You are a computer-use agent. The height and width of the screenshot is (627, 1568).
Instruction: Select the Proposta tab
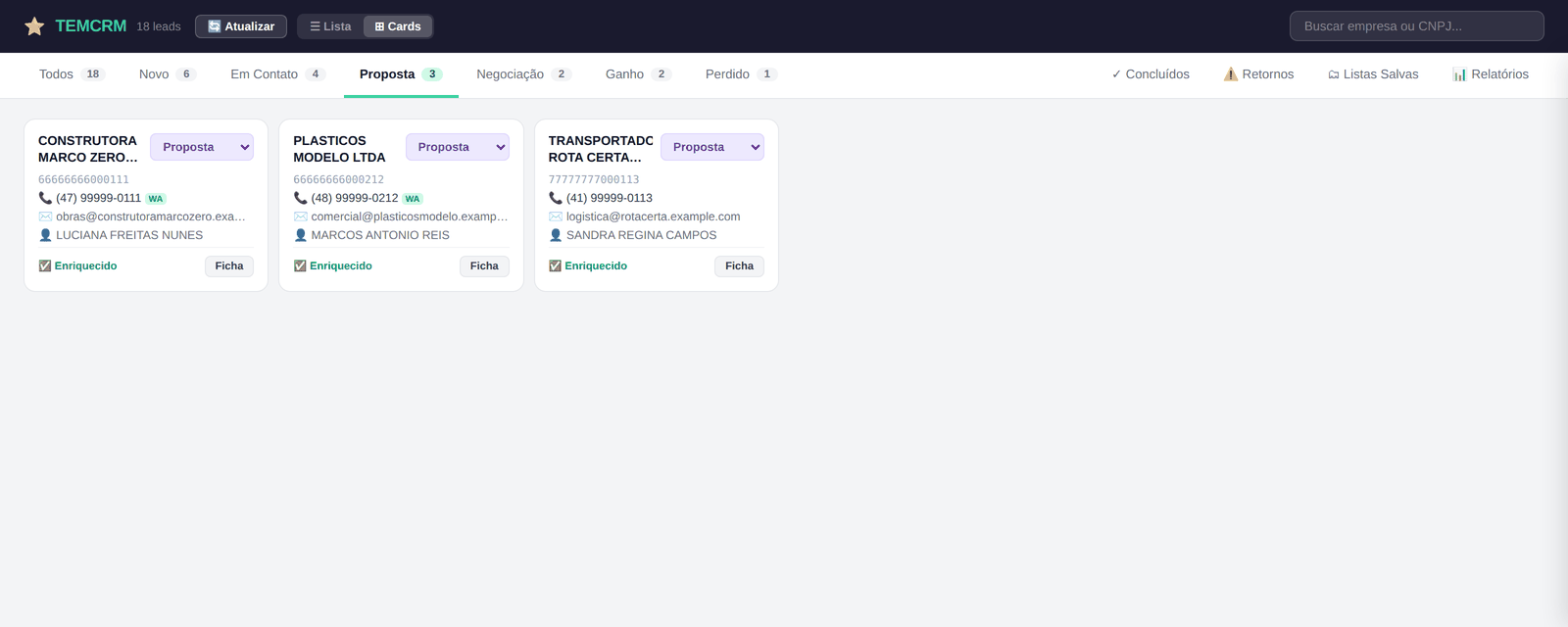tap(401, 74)
